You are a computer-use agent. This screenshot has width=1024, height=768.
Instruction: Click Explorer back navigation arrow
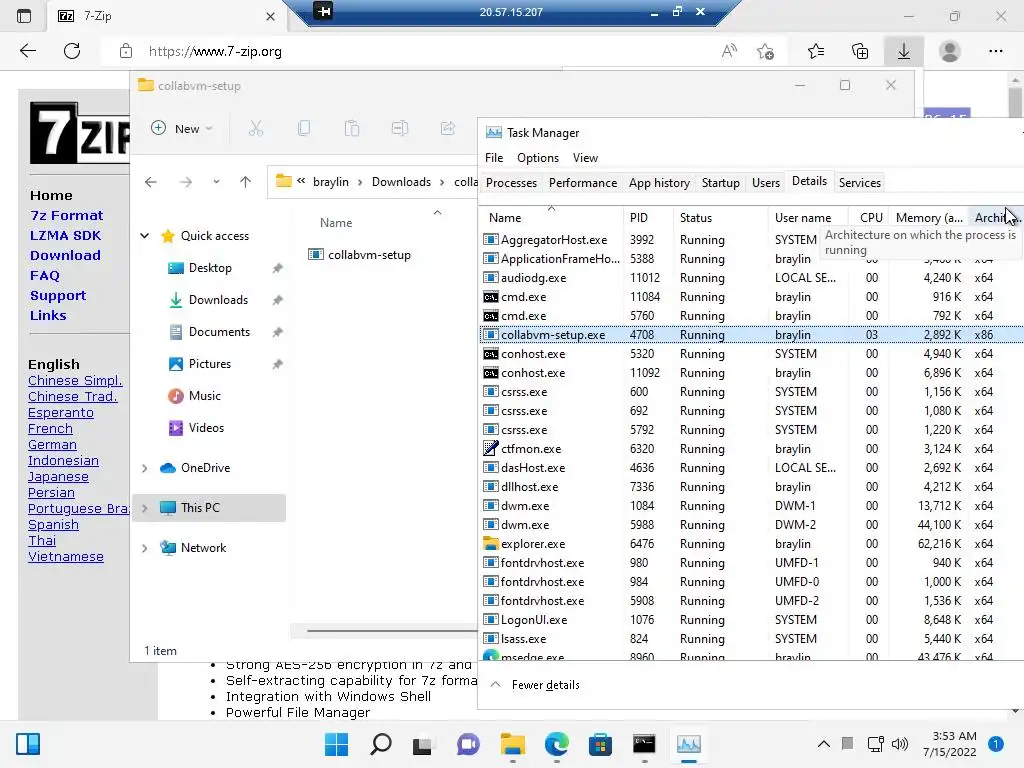(151, 182)
